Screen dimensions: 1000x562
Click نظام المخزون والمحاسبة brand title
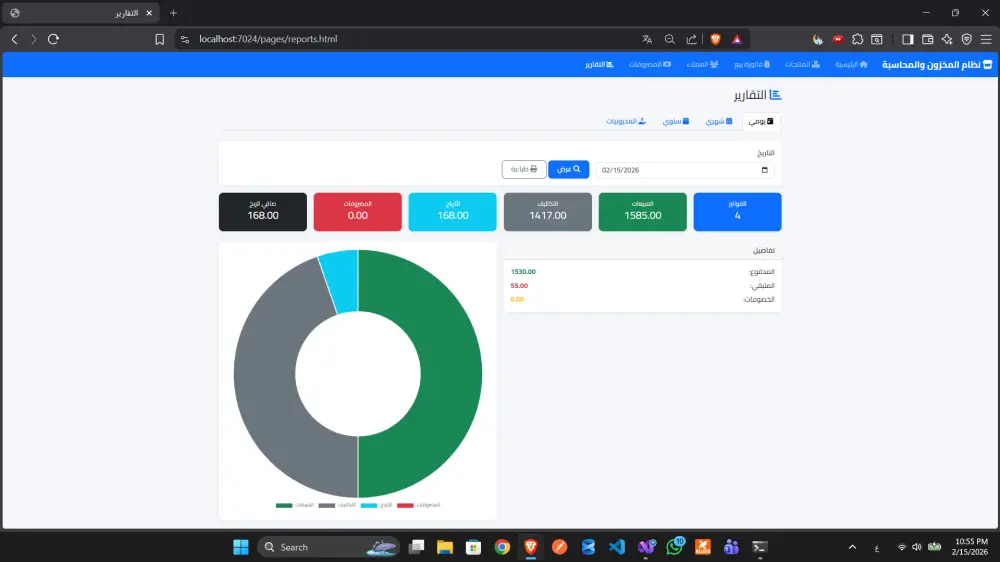coord(937,64)
